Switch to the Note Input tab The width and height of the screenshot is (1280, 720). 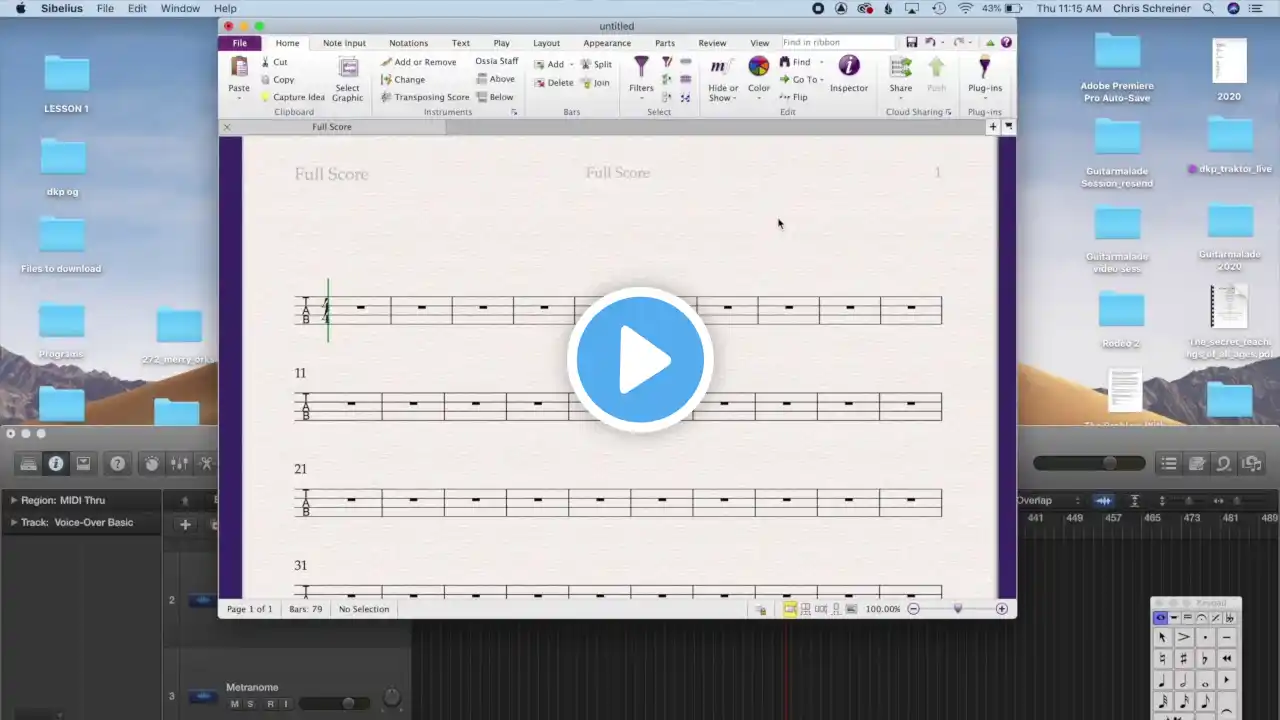pyautogui.click(x=344, y=43)
